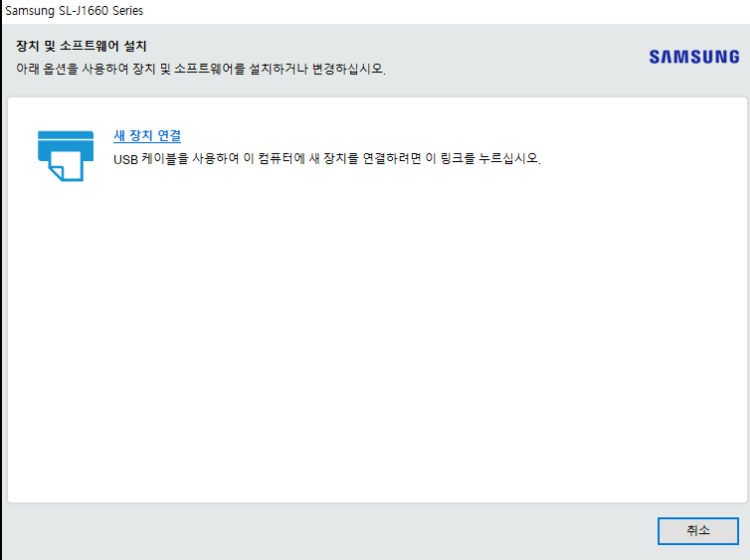Viewport: 750px width, 560px height.
Task: Click the blue printer device icon
Action: (x=66, y=156)
